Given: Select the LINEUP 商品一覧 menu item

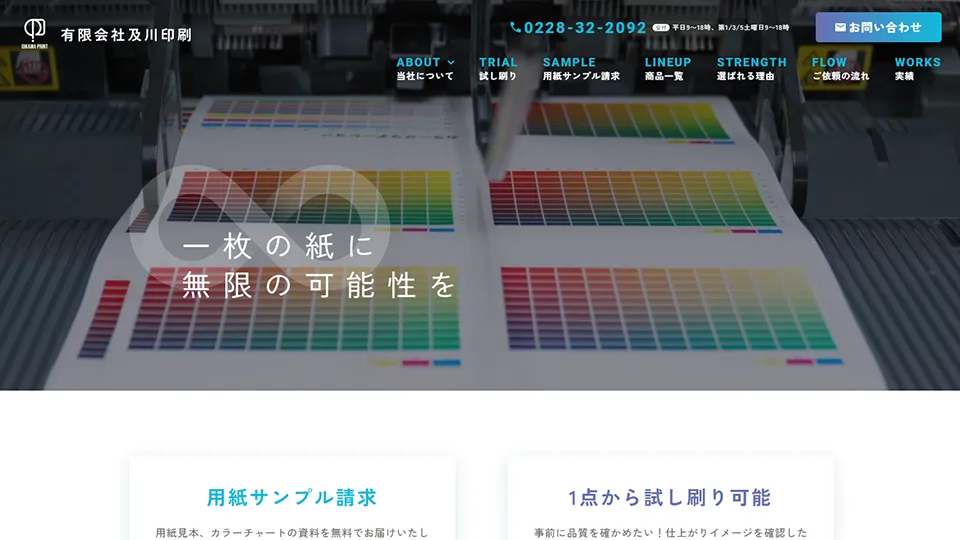Looking at the screenshot, I should click(667, 68).
